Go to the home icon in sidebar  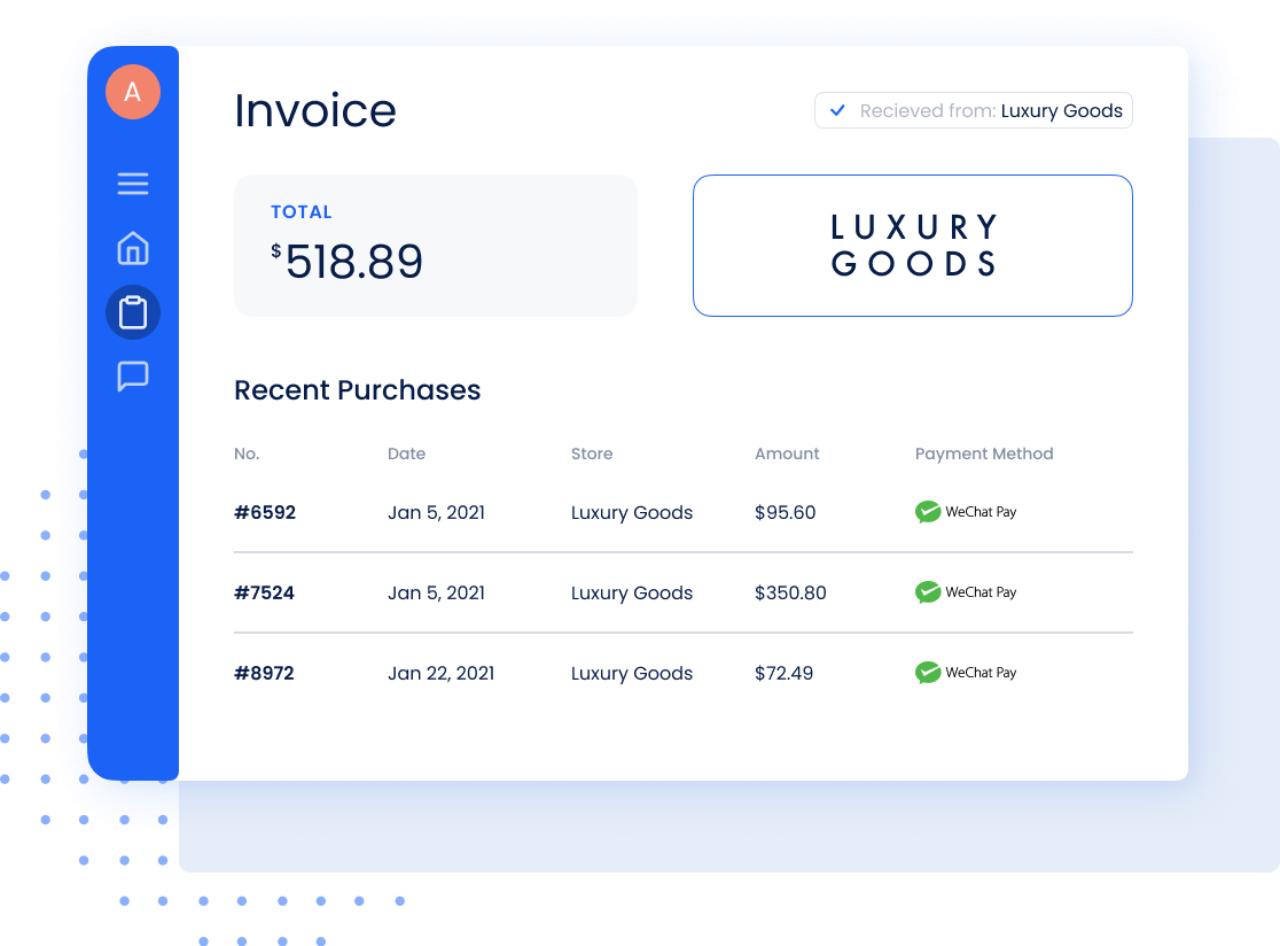[x=133, y=247]
